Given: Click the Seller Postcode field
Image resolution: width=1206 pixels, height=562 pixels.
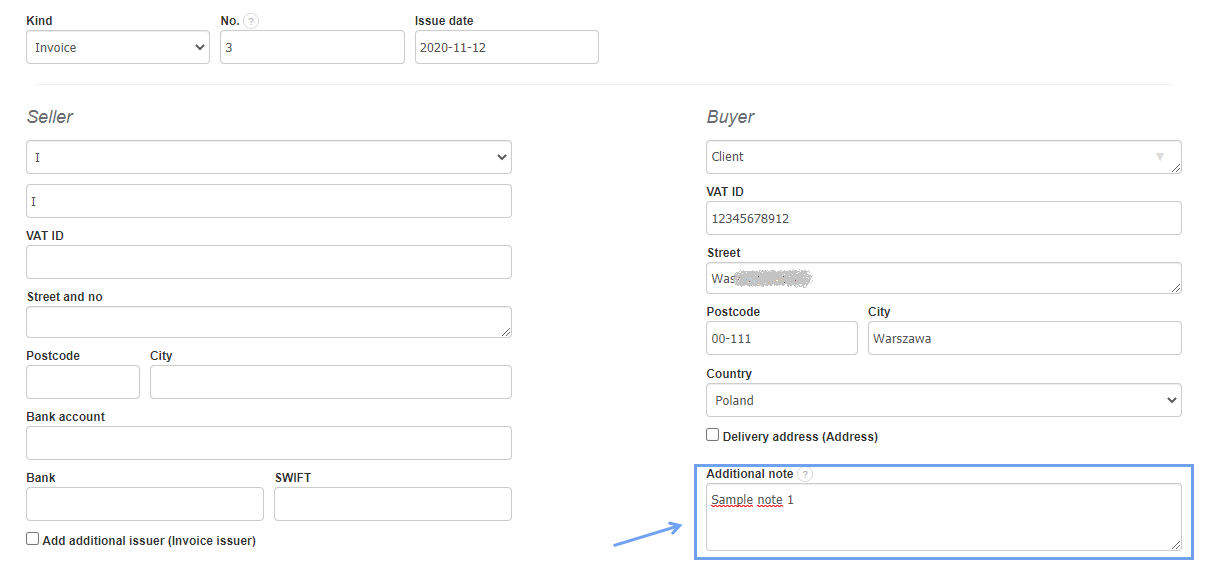Looking at the screenshot, I should click(83, 382).
